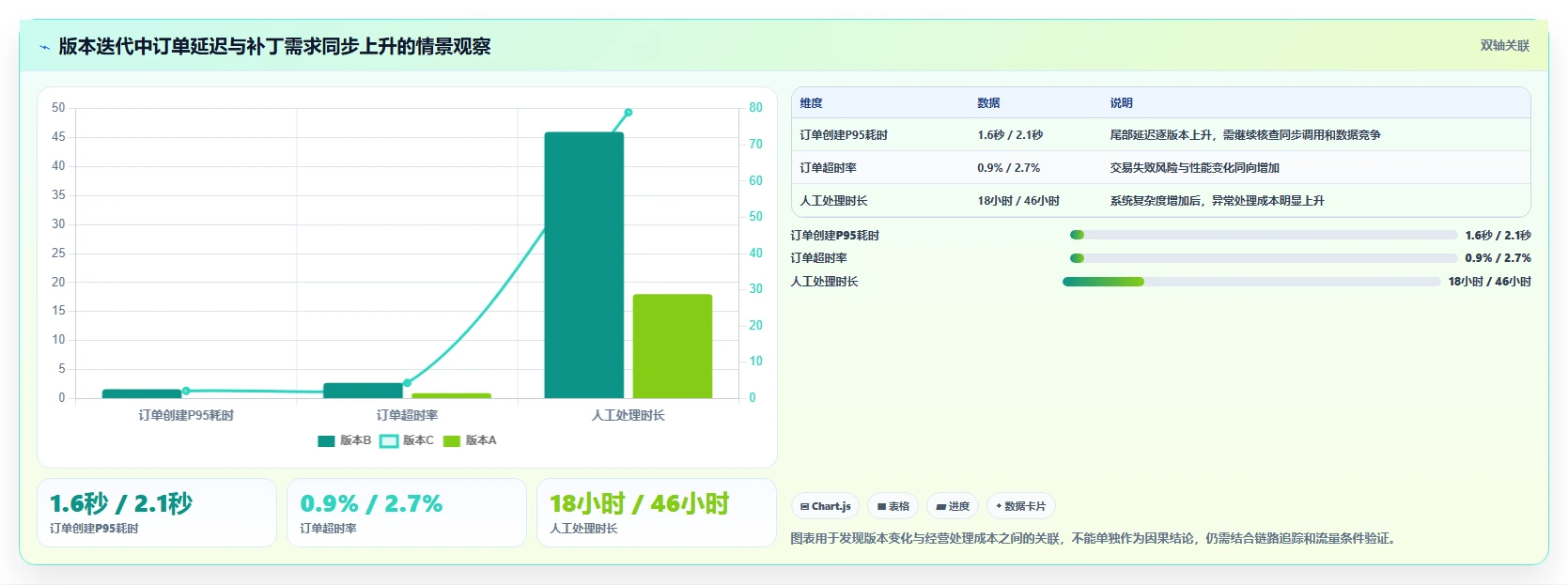The image size is (1568, 585).
Task: Click the footer note starting 图表用于发现
Action: pyautogui.click(x=1094, y=539)
